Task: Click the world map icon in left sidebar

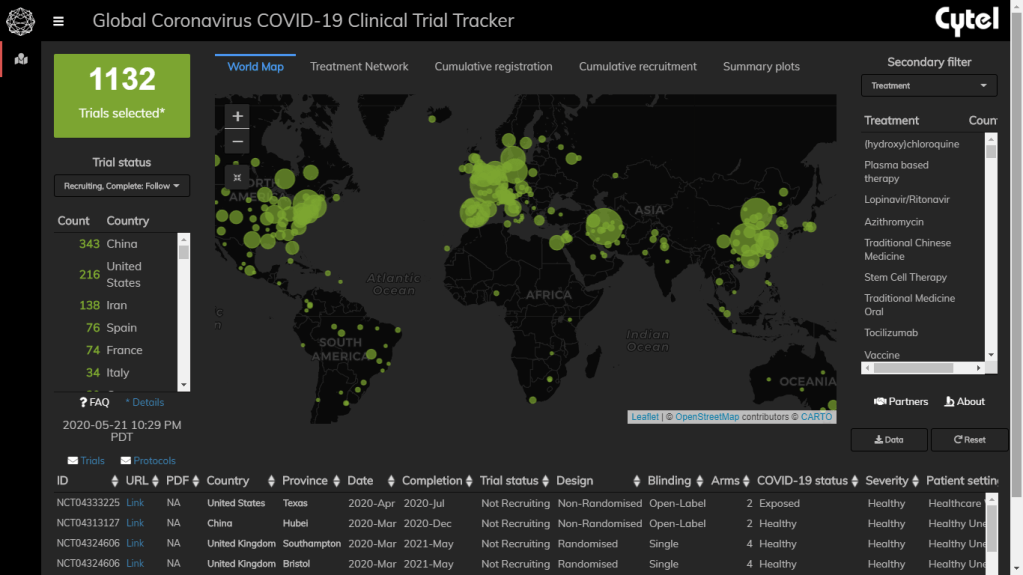Action: [x=21, y=59]
